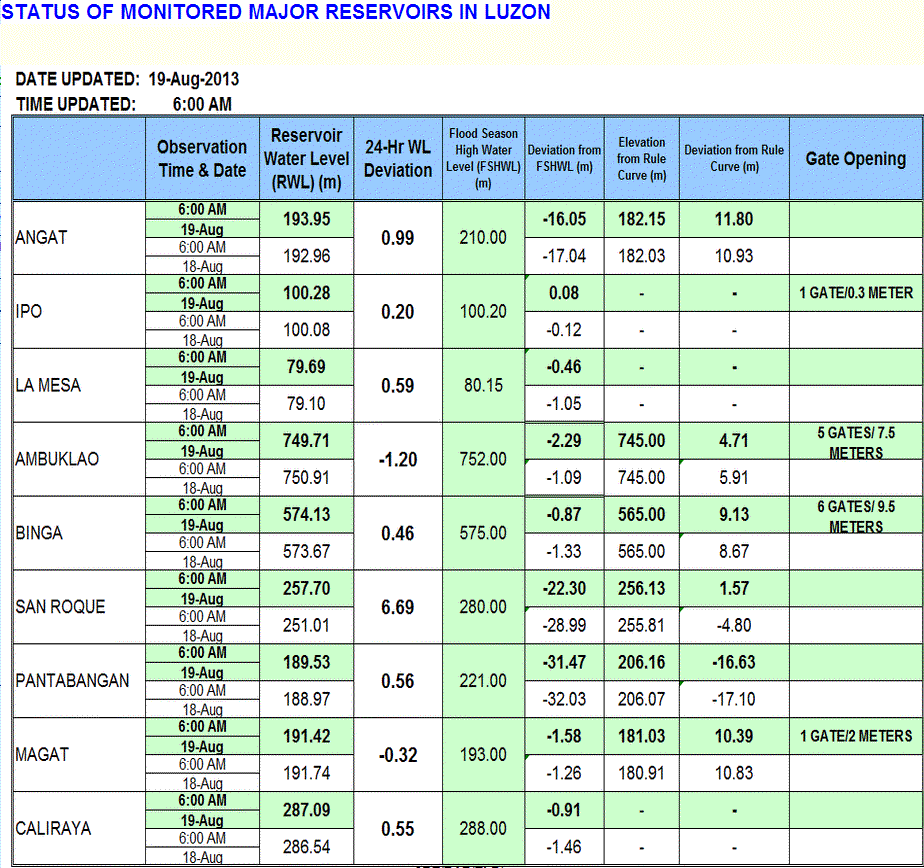
Task: Select ANGAT rule curve elevation 182.15
Action: click(641, 219)
